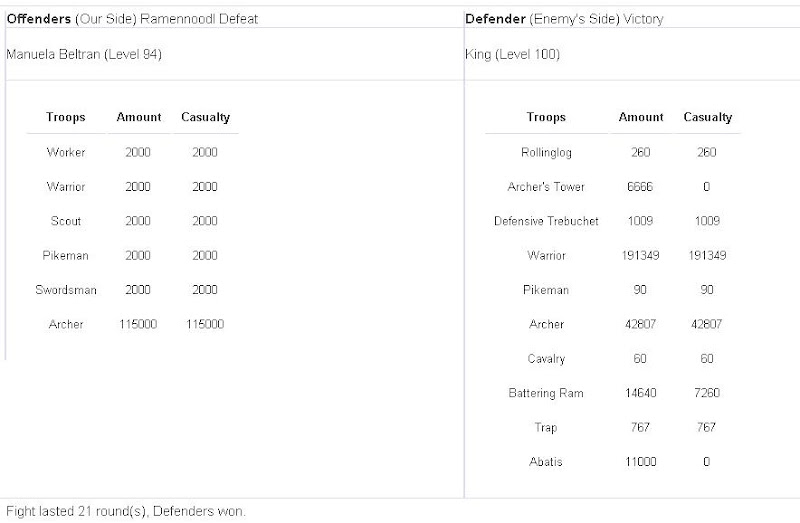Click the 6666 Archer's Tower amount value
This screenshot has width=800, height=523.
(x=641, y=187)
